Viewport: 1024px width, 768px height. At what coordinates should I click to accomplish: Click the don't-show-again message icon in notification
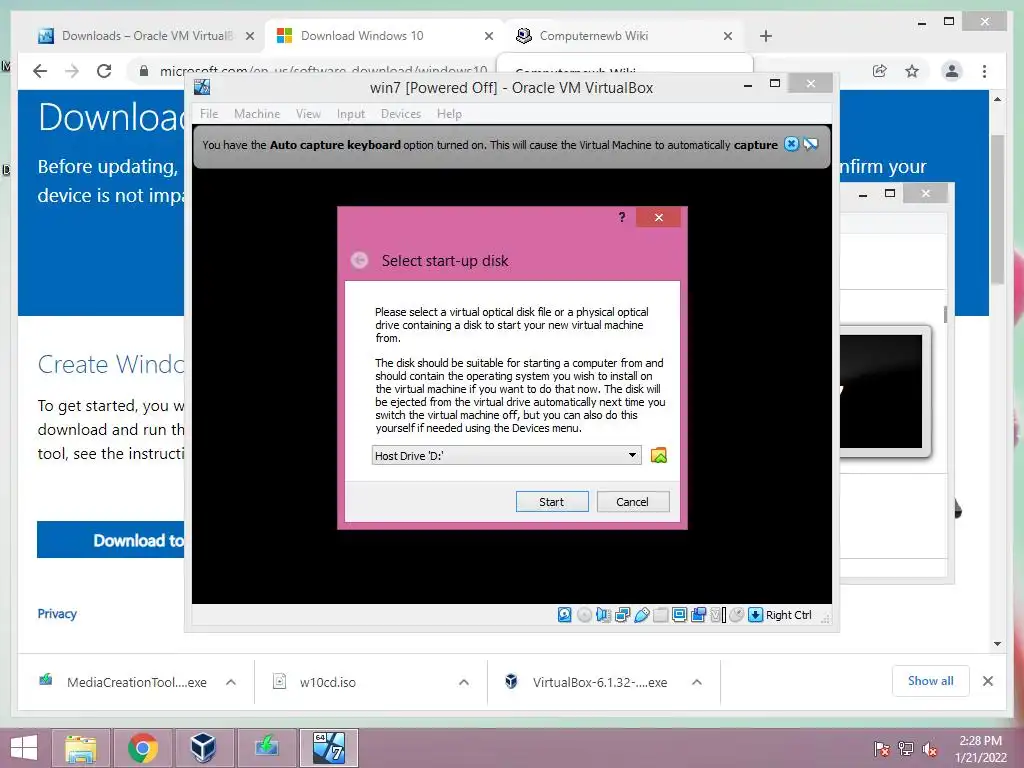pos(810,144)
